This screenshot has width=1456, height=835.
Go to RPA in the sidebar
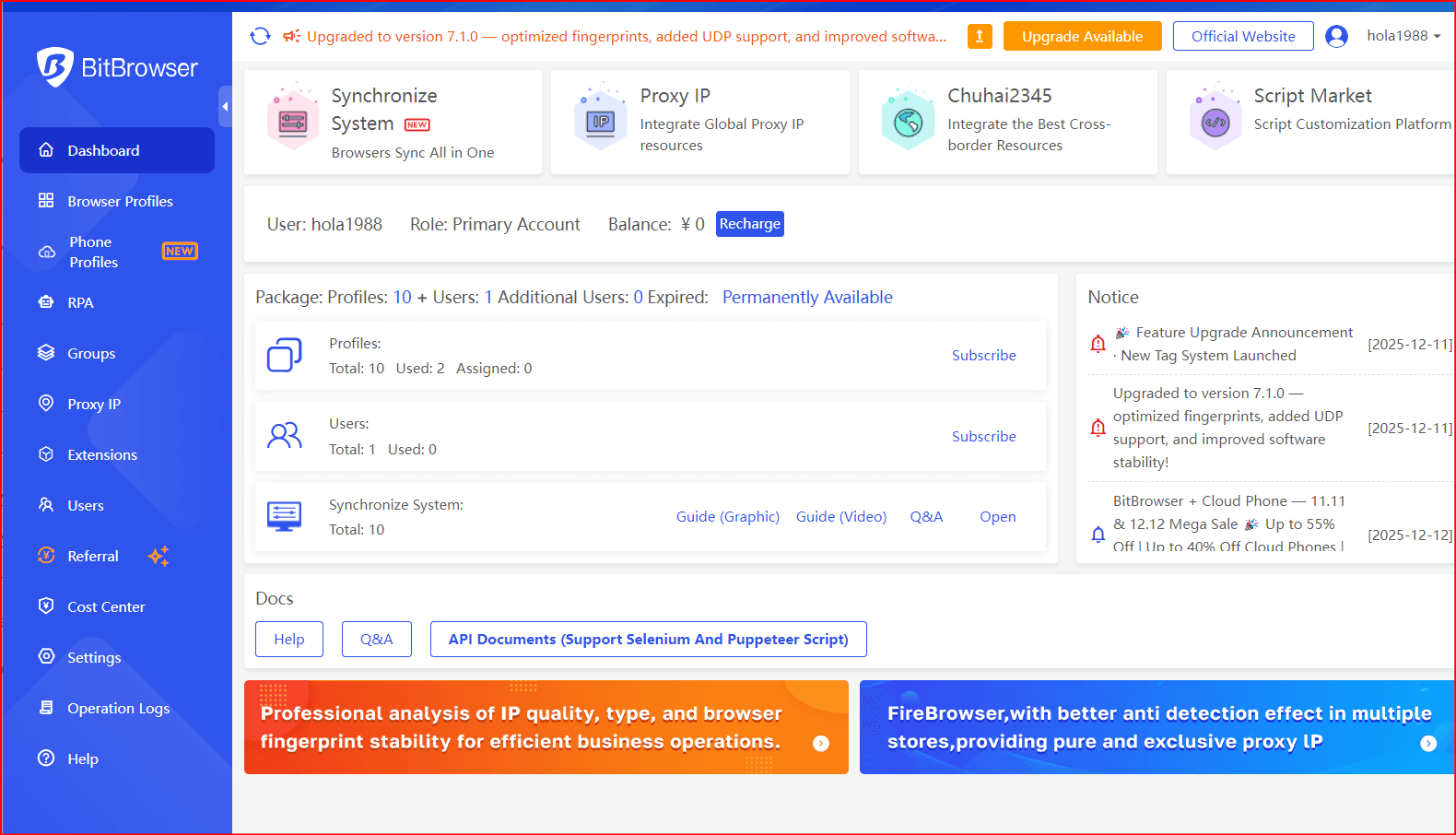click(x=80, y=302)
